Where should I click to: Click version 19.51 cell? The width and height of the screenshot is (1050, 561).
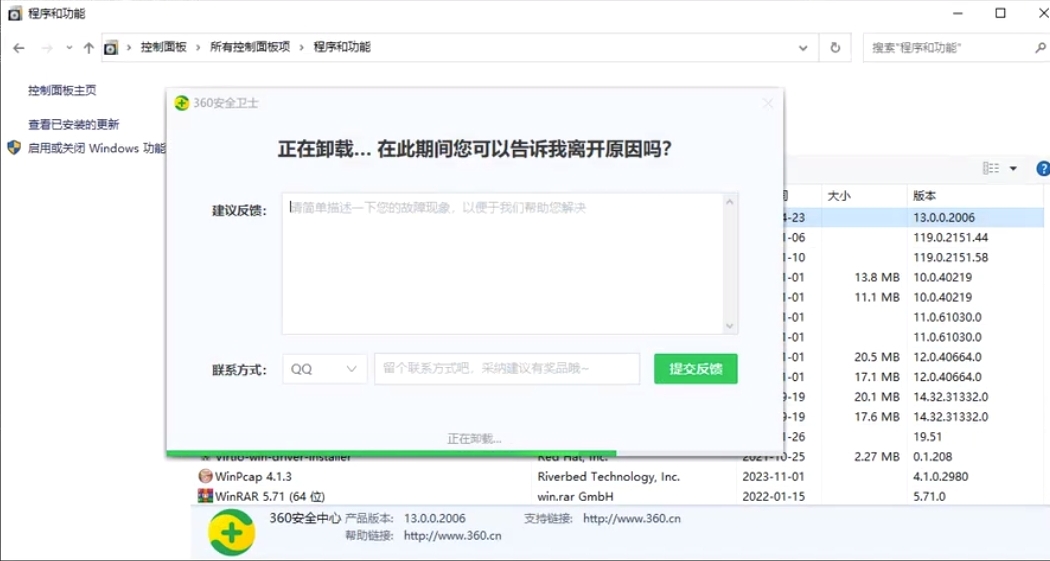tap(927, 436)
